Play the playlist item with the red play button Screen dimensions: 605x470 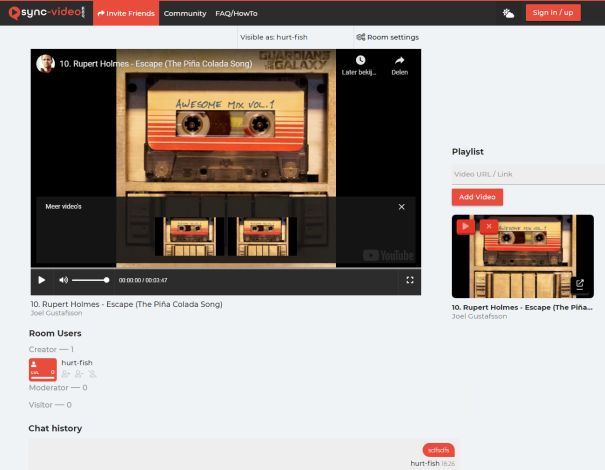point(465,227)
